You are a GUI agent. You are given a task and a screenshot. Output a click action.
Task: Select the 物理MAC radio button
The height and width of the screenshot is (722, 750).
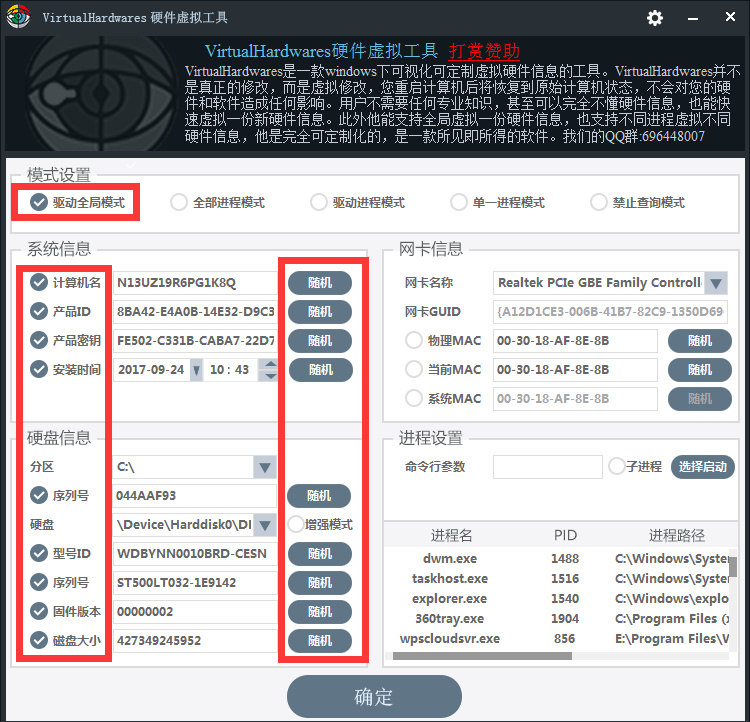coord(414,341)
